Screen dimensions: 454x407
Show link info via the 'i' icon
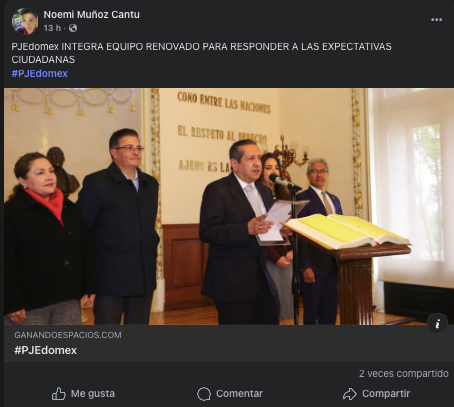pyautogui.click(x=437, y=323)
